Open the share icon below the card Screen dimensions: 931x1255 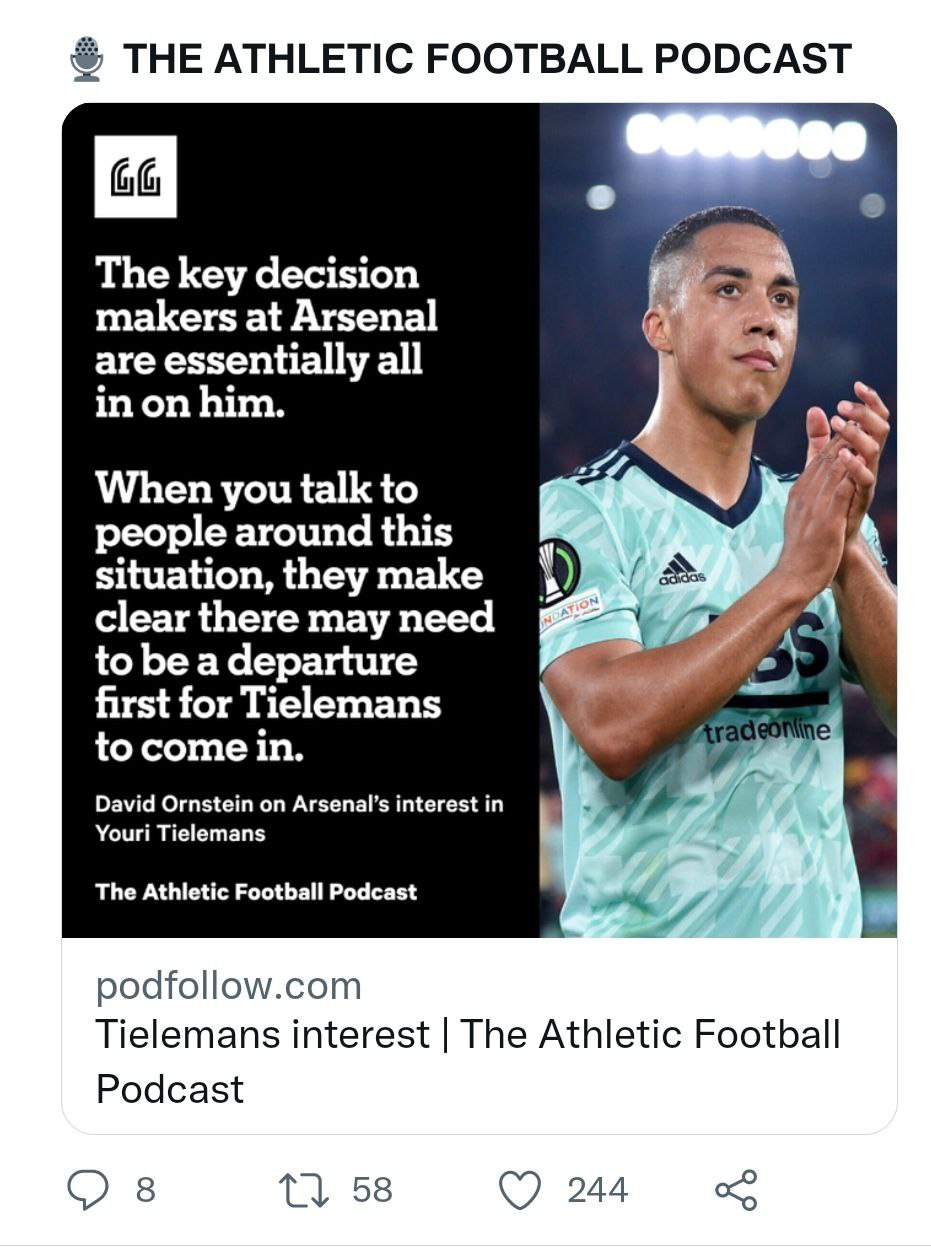tap(737, 1190)
